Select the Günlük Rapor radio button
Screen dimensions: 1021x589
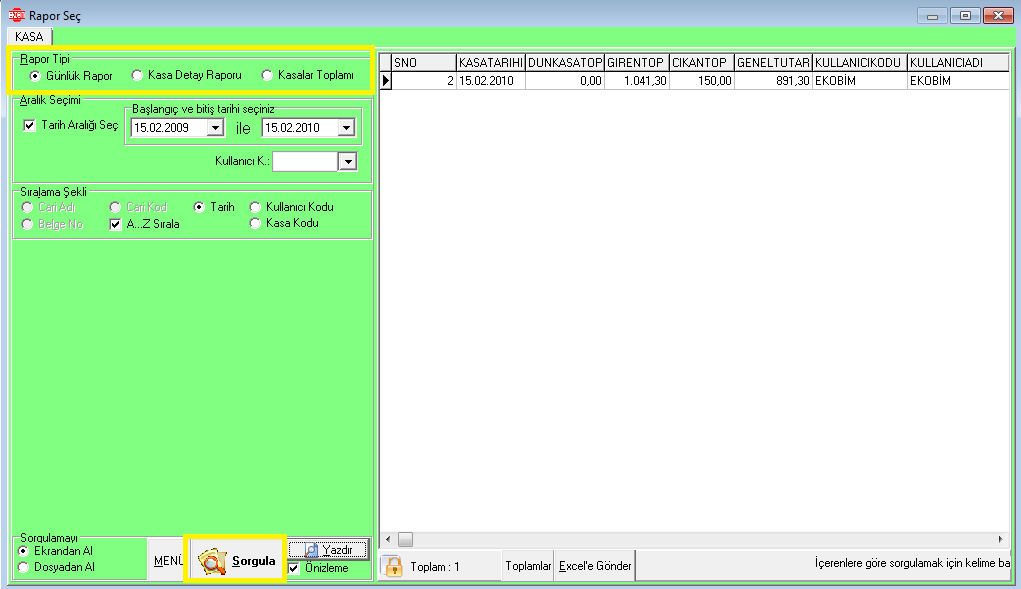click(35, 76)
